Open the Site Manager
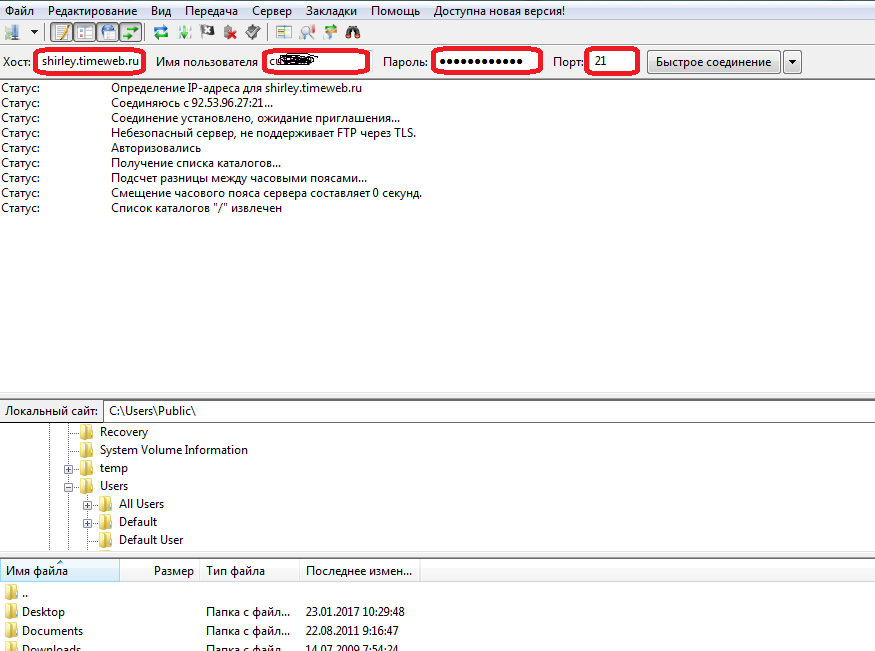The height and width of the screenshot is (651, 875). (x=13, y=31)
